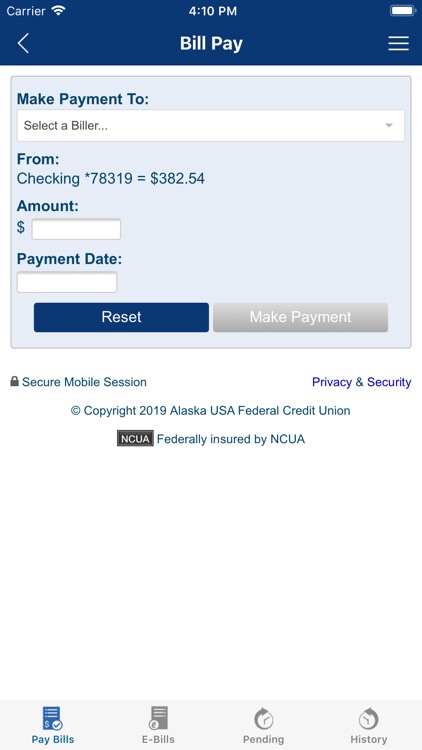Open the History icon
Viewport: 422px width, 750px height.
tap(368, 719)
